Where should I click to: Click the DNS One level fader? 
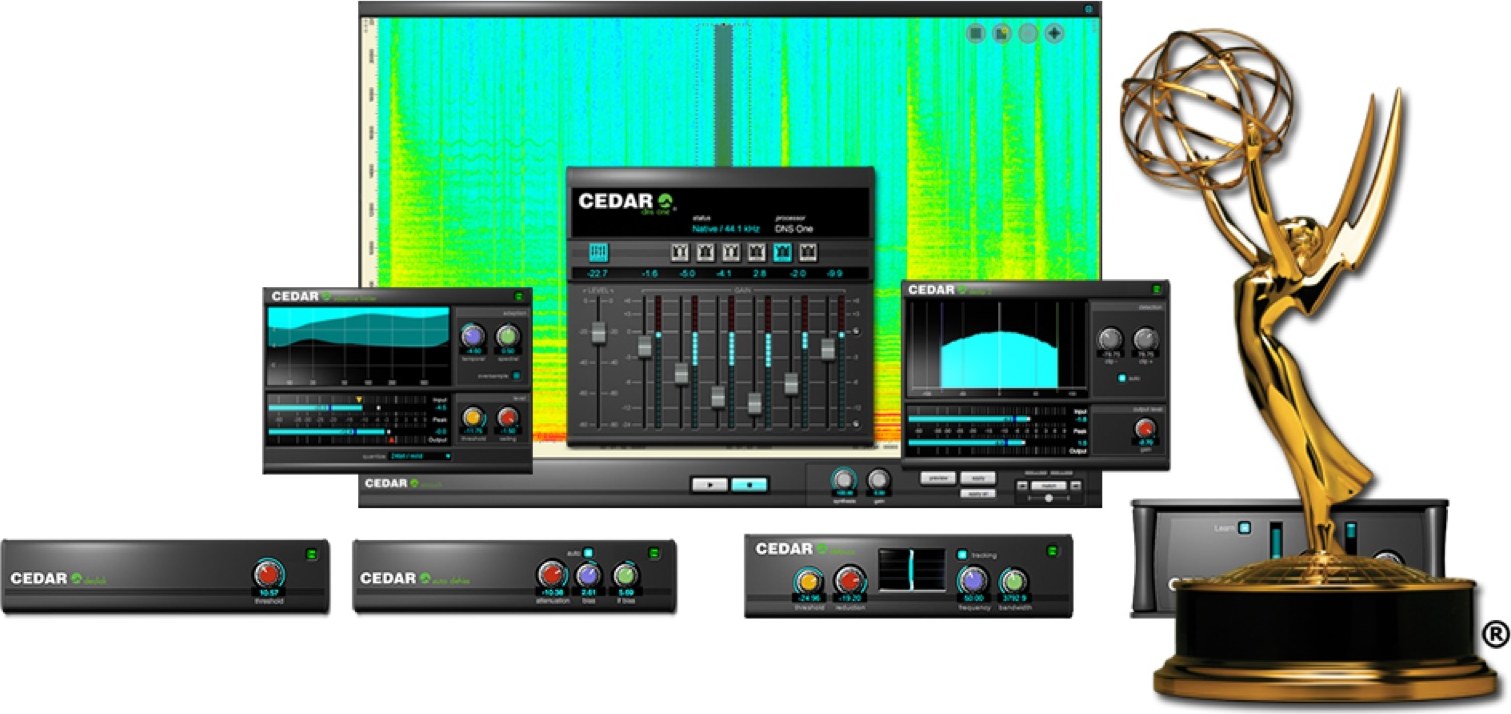[x=598, y=333]
